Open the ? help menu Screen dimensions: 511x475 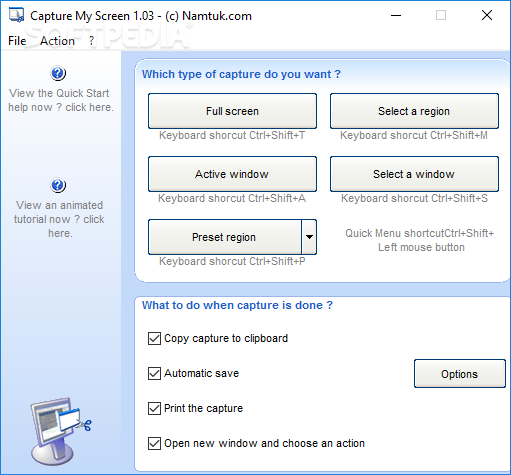coord(91,41)
